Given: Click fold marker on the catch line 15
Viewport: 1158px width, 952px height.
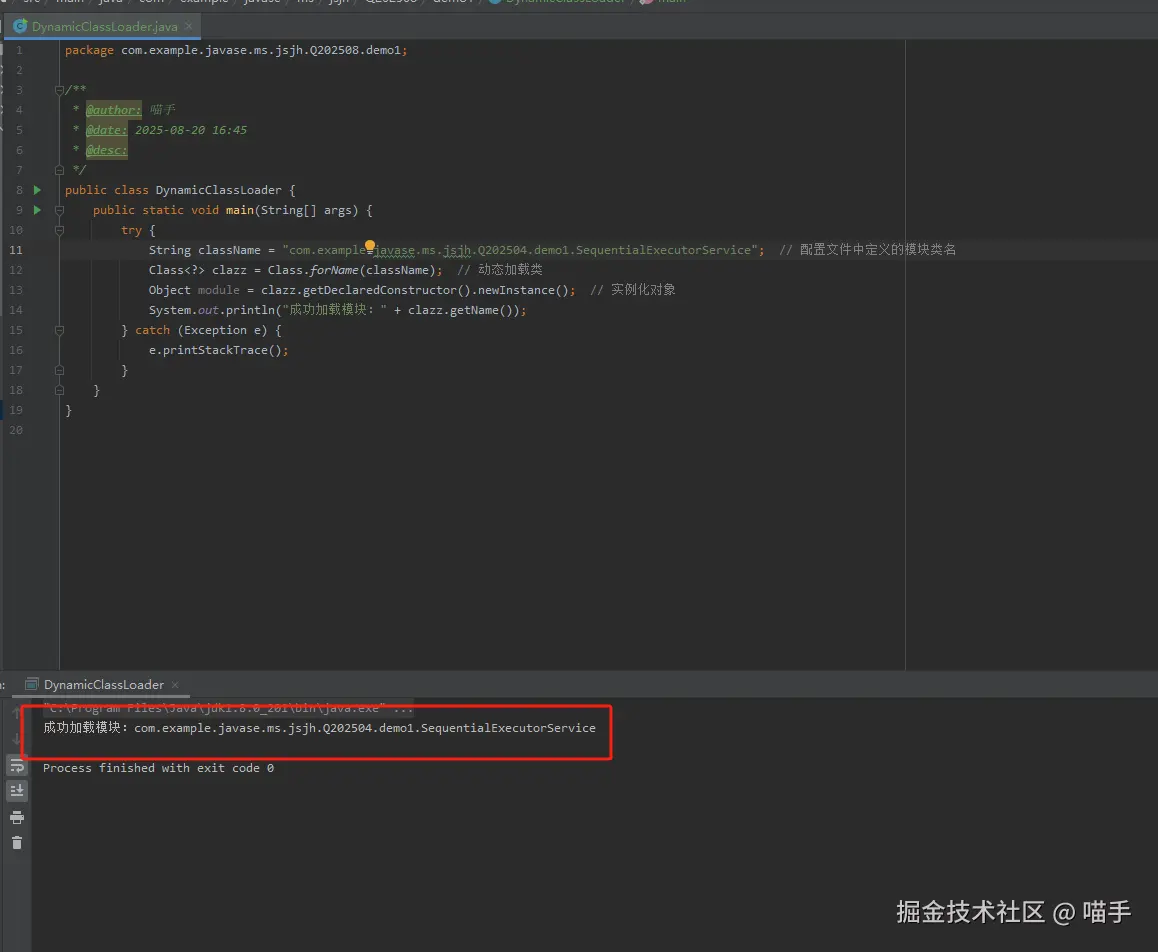Looking at the screenshot, I should point(59,330).
